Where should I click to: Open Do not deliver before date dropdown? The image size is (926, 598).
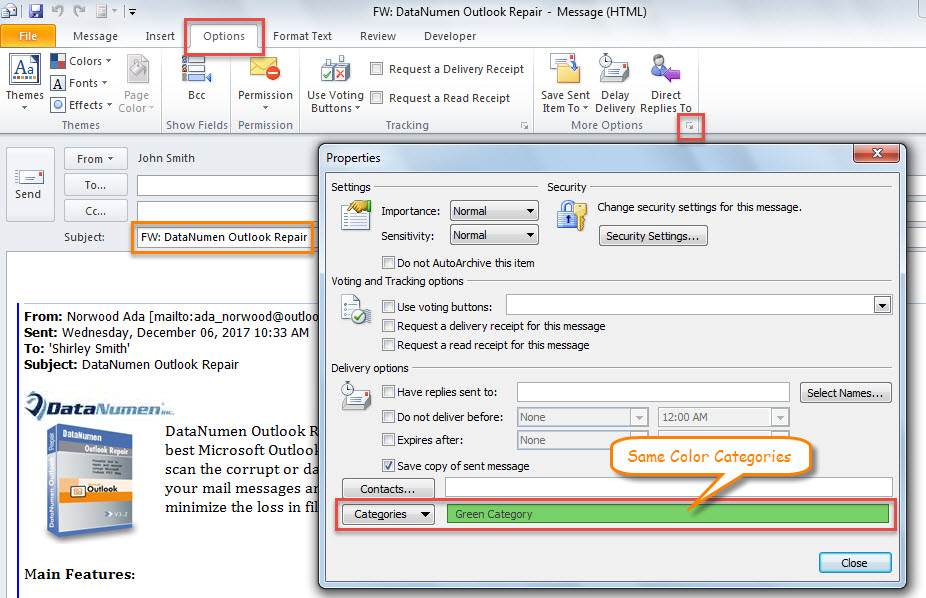tap(639, 417)
